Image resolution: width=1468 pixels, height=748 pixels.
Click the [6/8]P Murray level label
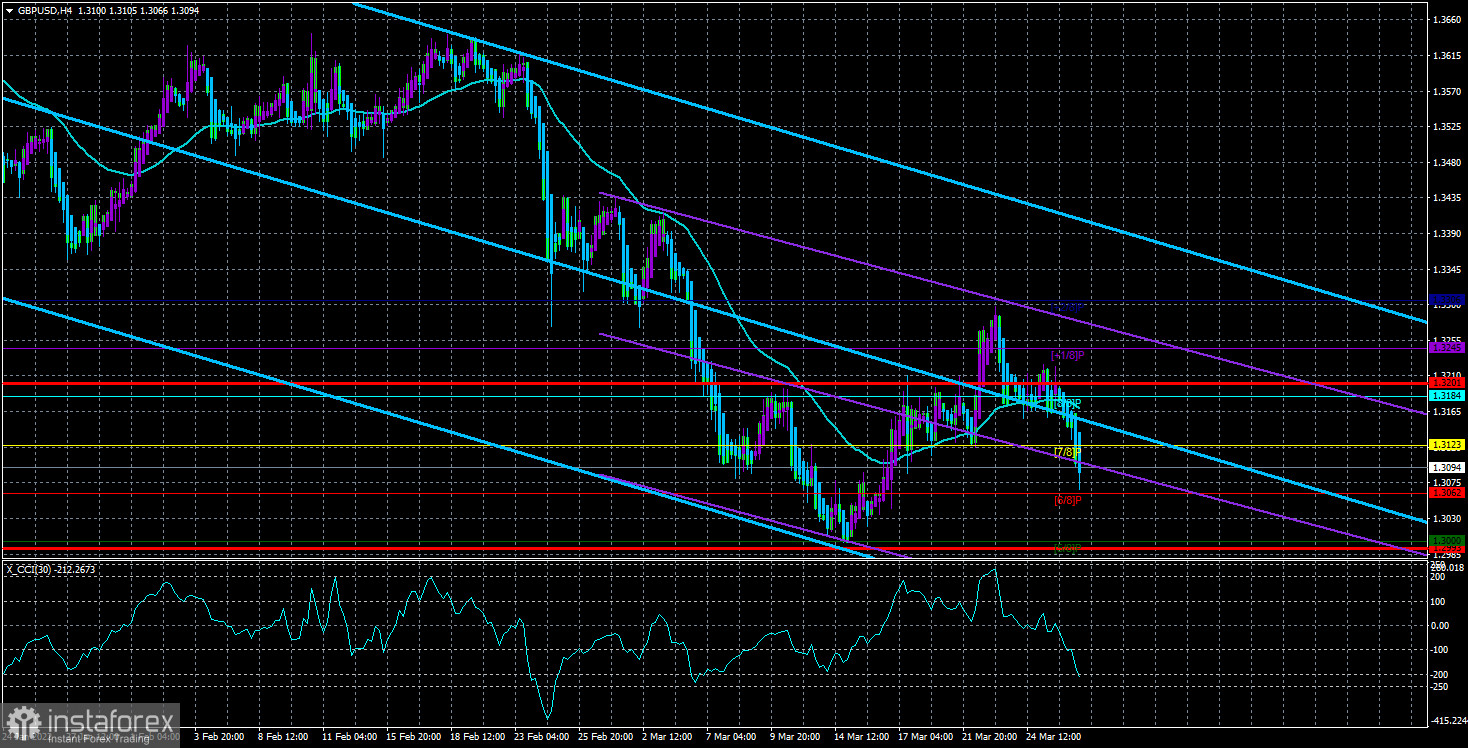(x=1067, y=500)
